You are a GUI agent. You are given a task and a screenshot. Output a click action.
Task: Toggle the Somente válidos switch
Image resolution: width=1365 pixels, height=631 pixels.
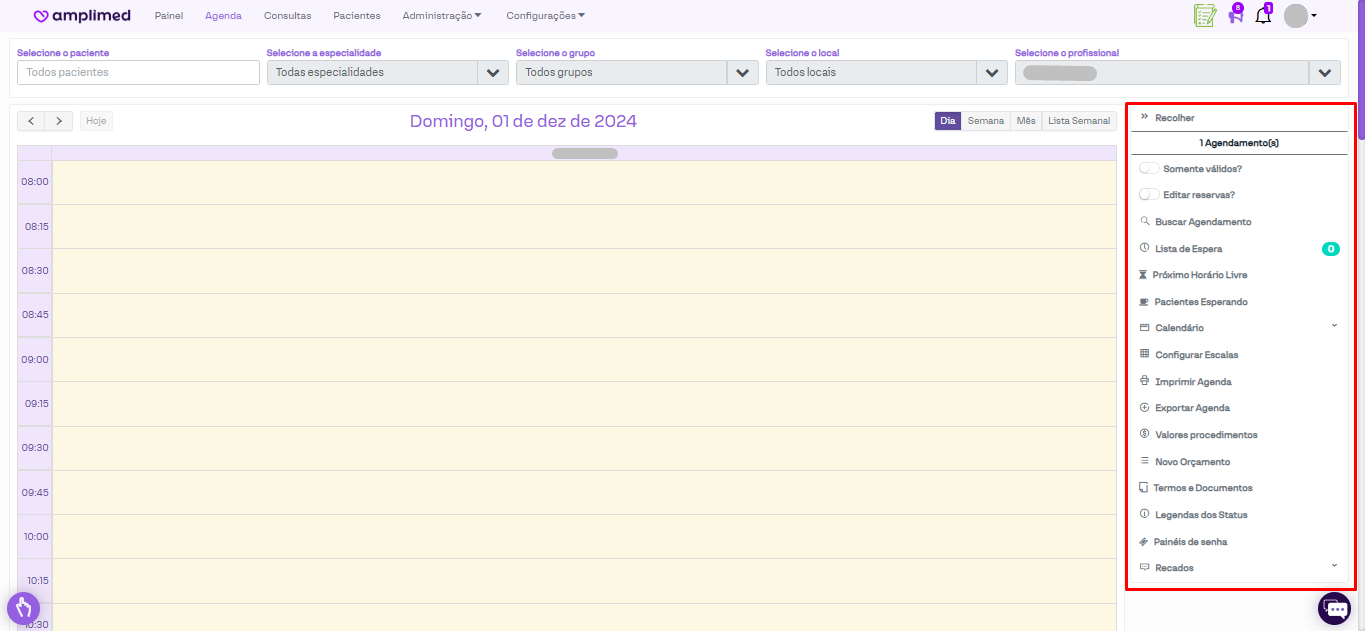[x=1149, y=168]
